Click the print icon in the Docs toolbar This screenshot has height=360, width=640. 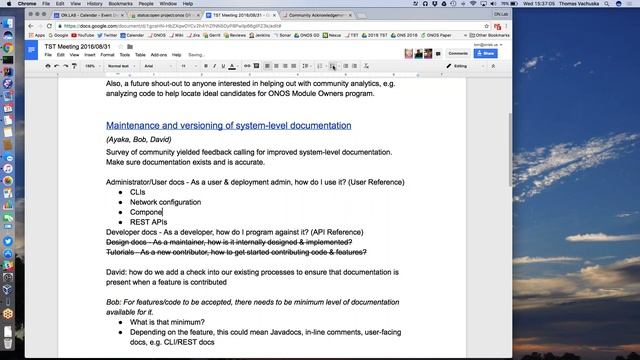pos(48,66)
